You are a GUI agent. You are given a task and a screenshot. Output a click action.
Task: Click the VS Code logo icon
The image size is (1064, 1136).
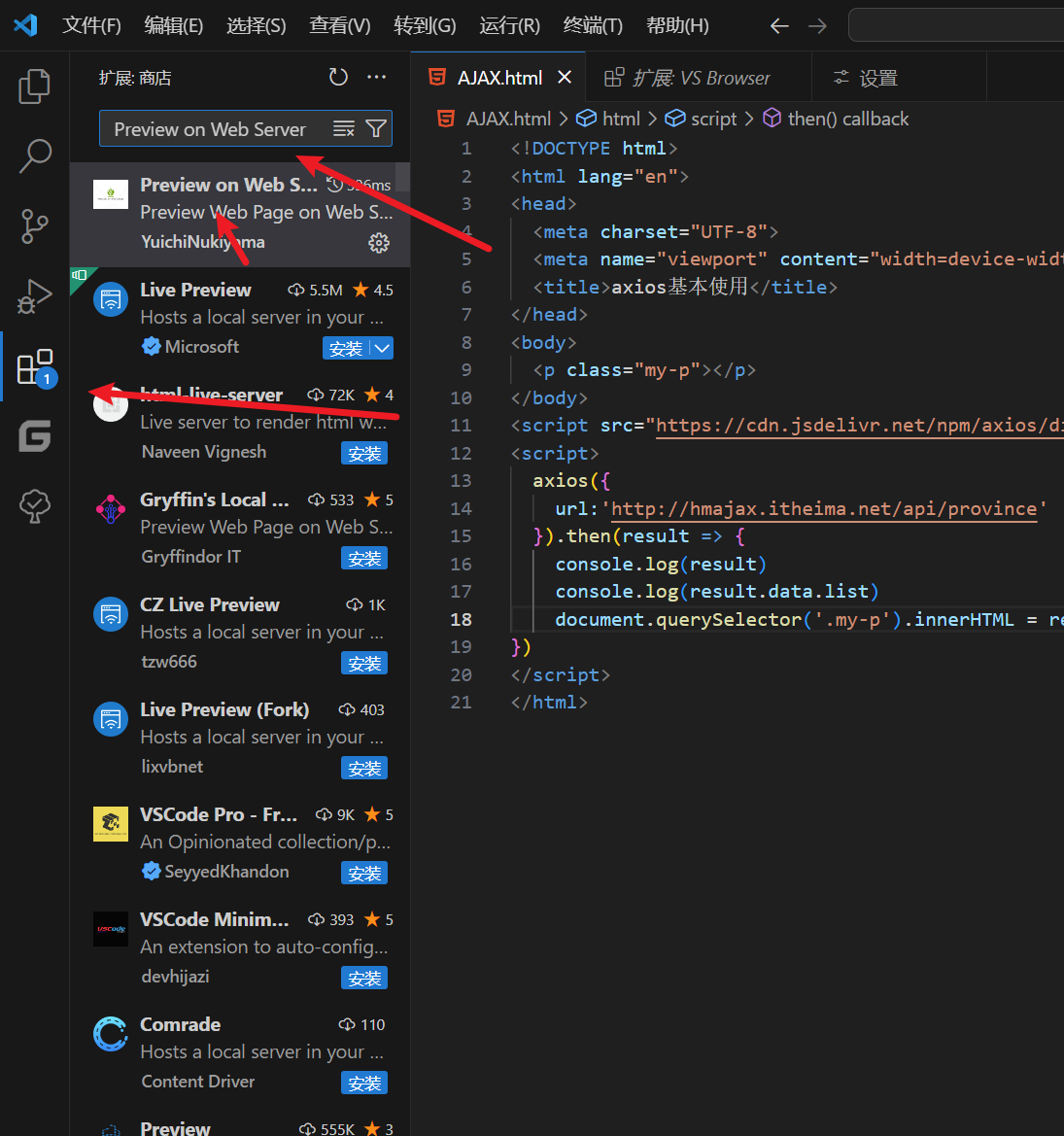[25, 25]
